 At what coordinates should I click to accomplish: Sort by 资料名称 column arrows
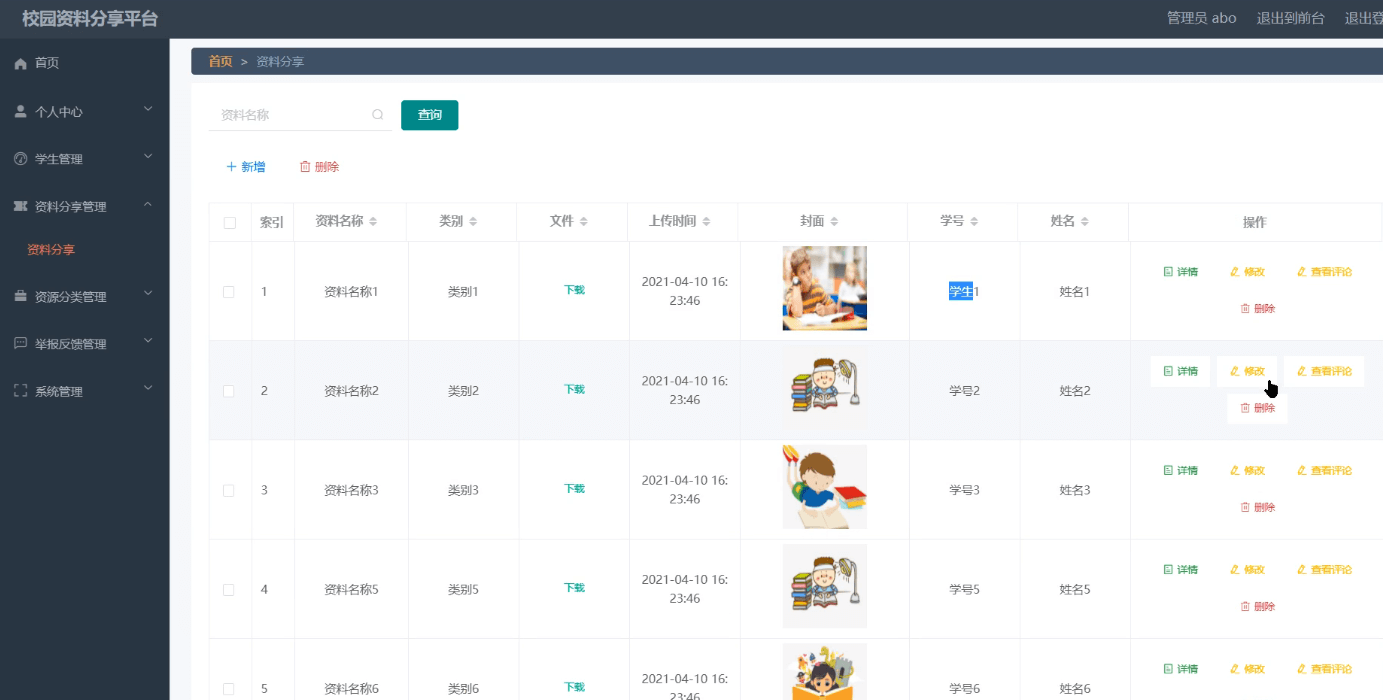click(373, 222)
